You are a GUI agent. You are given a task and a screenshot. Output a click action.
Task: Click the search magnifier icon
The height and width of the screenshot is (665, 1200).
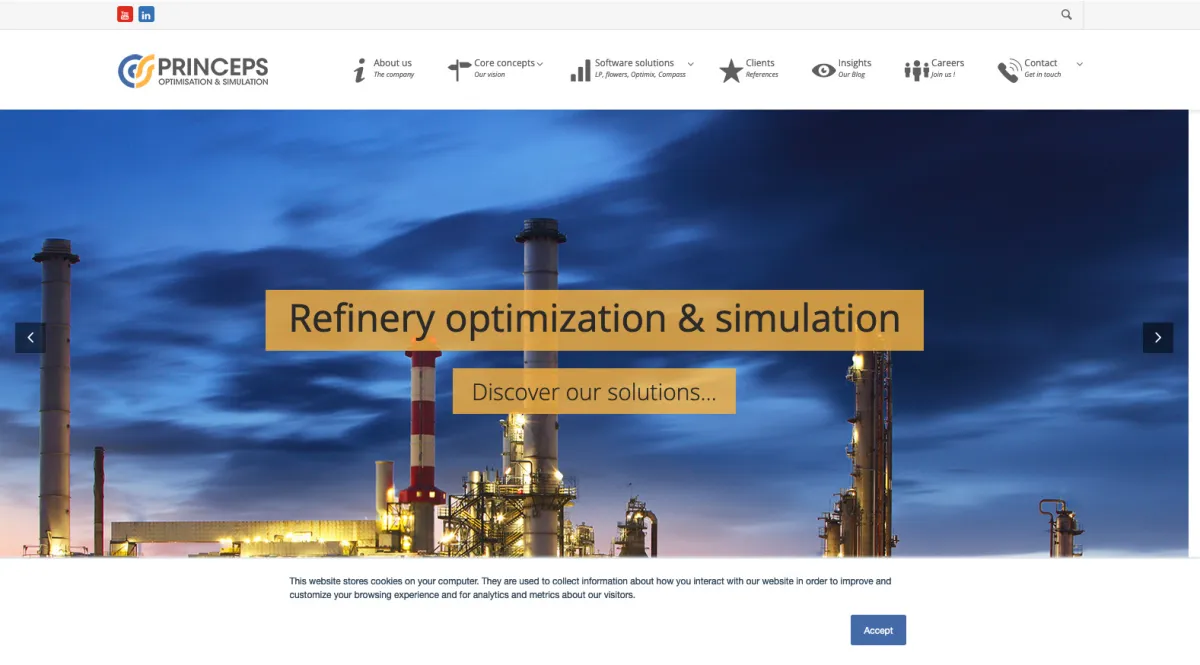1067,14
